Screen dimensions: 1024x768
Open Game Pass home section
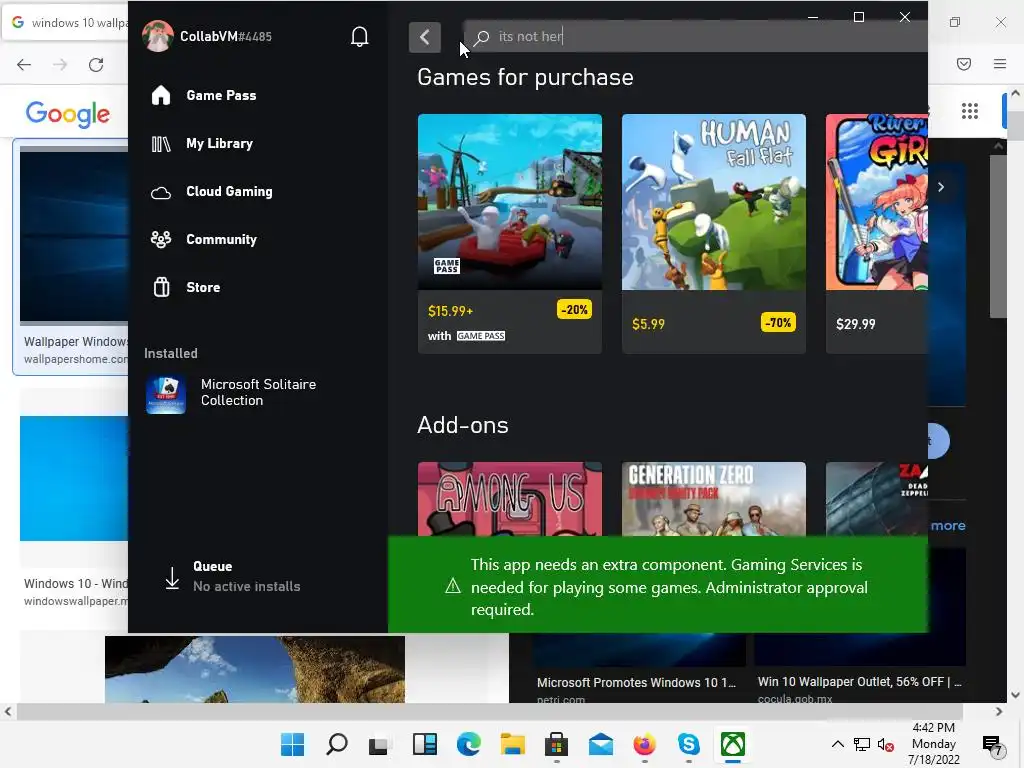tap(221, 95)
